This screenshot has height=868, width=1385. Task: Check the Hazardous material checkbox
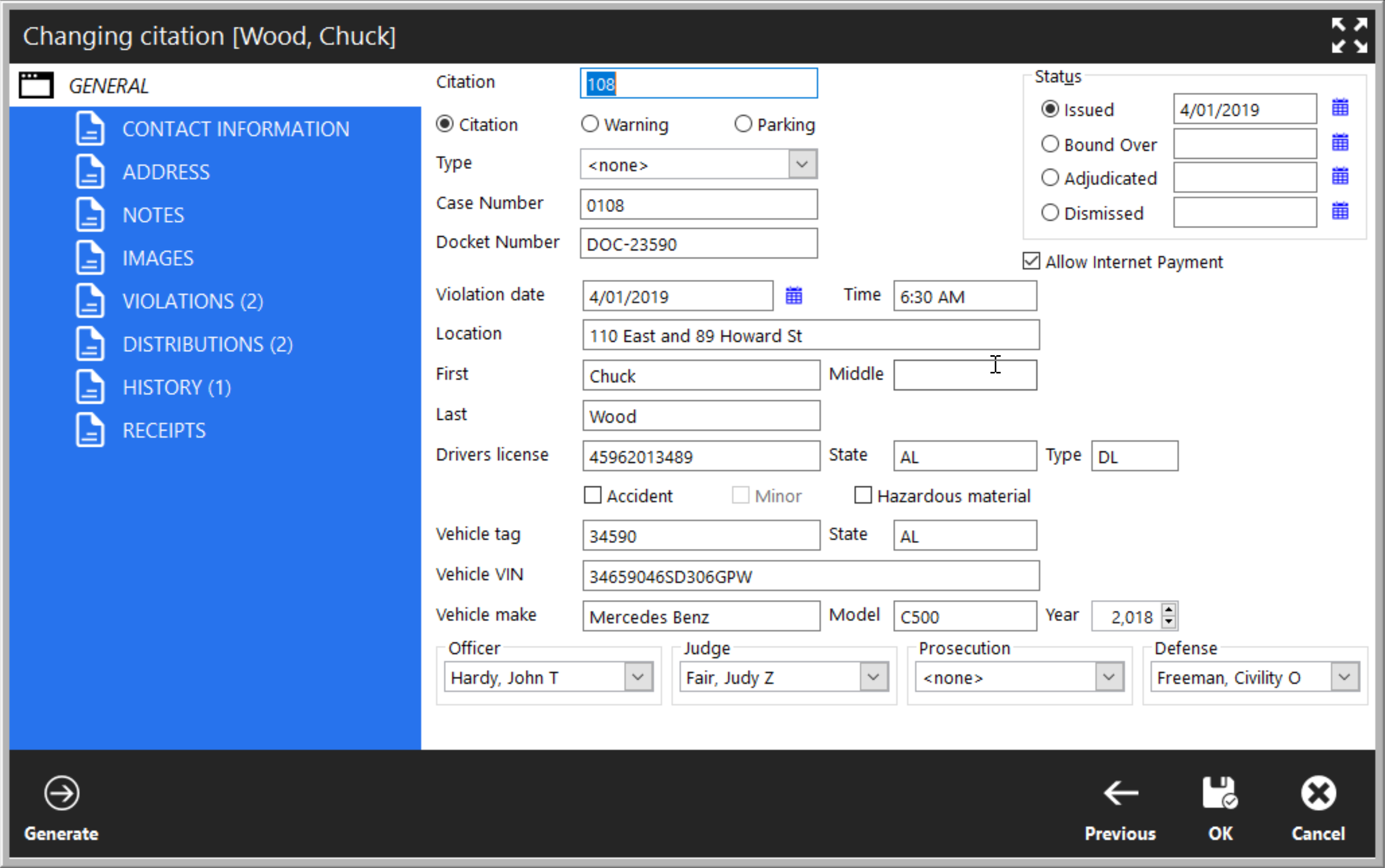click(862, 495)
